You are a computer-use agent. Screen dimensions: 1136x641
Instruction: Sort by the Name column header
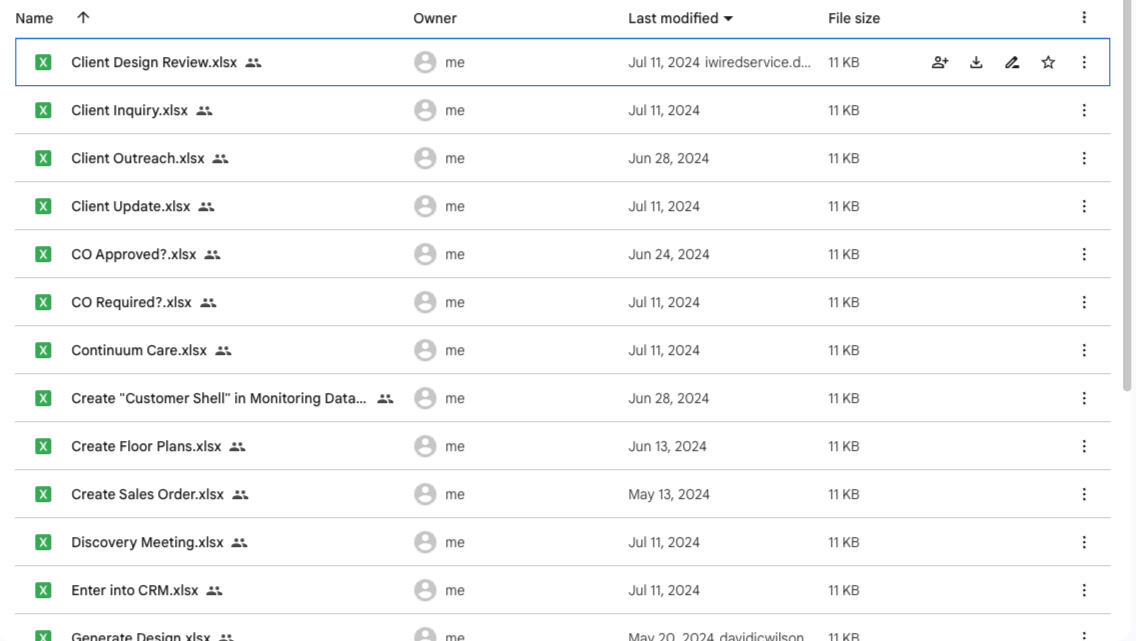[x=34, y=18]
